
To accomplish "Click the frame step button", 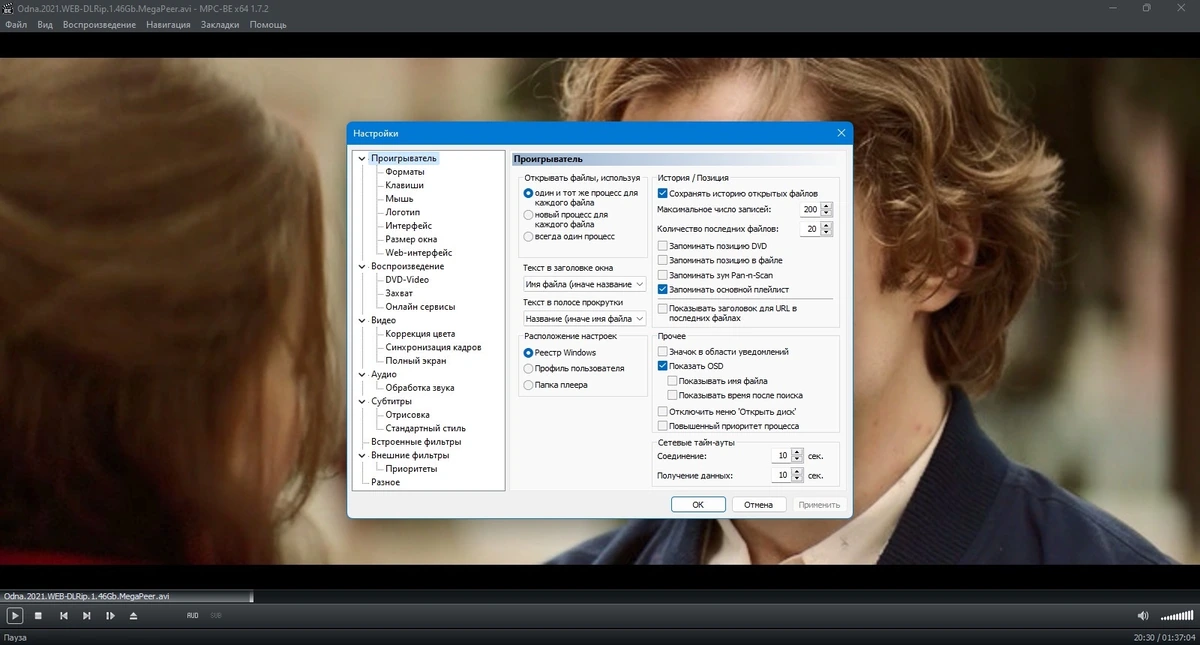I will [x=111, y=615].
